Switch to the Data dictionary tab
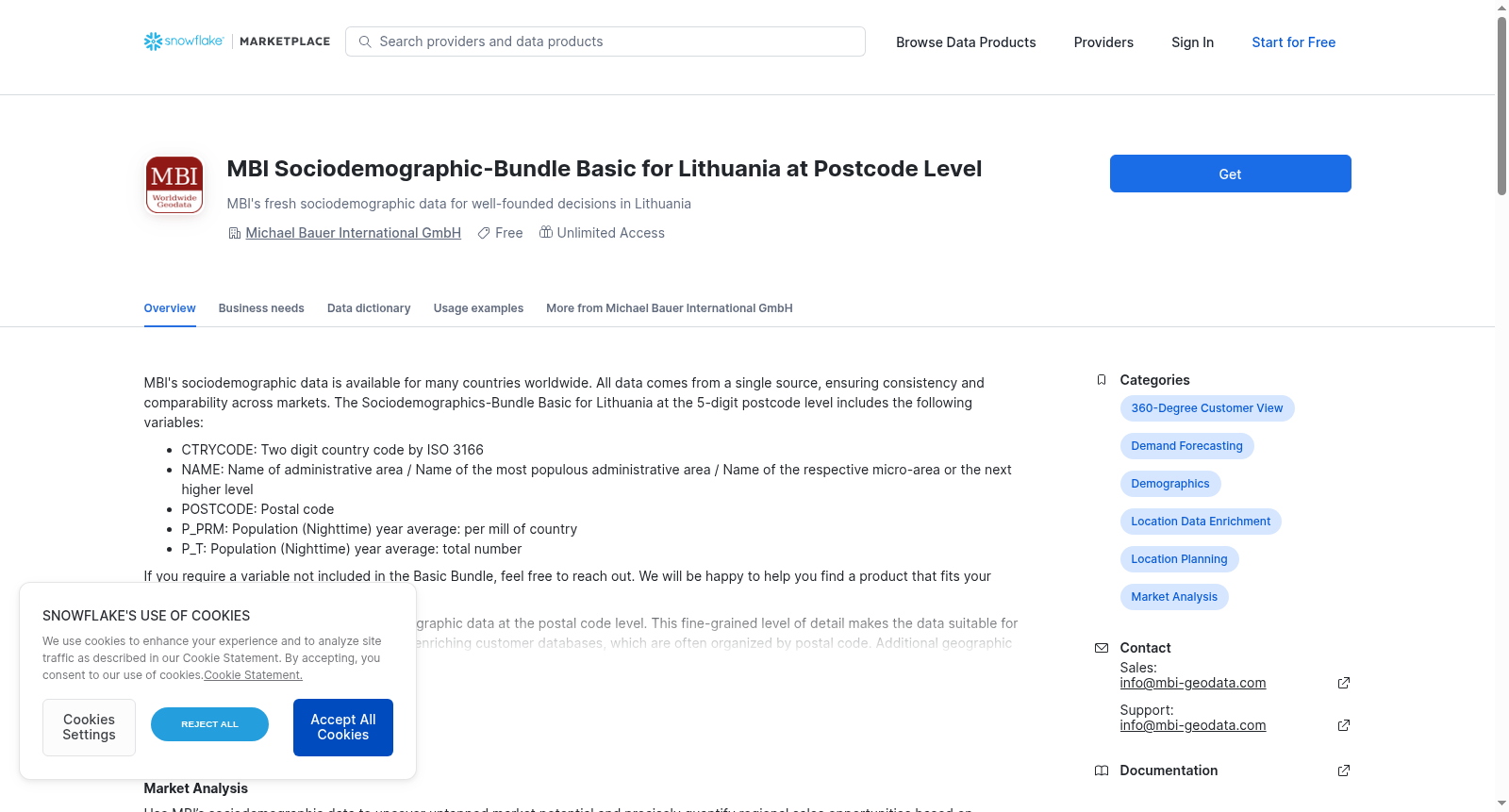The height and width of the screenshot is (812, 1509). click(369, 308)
